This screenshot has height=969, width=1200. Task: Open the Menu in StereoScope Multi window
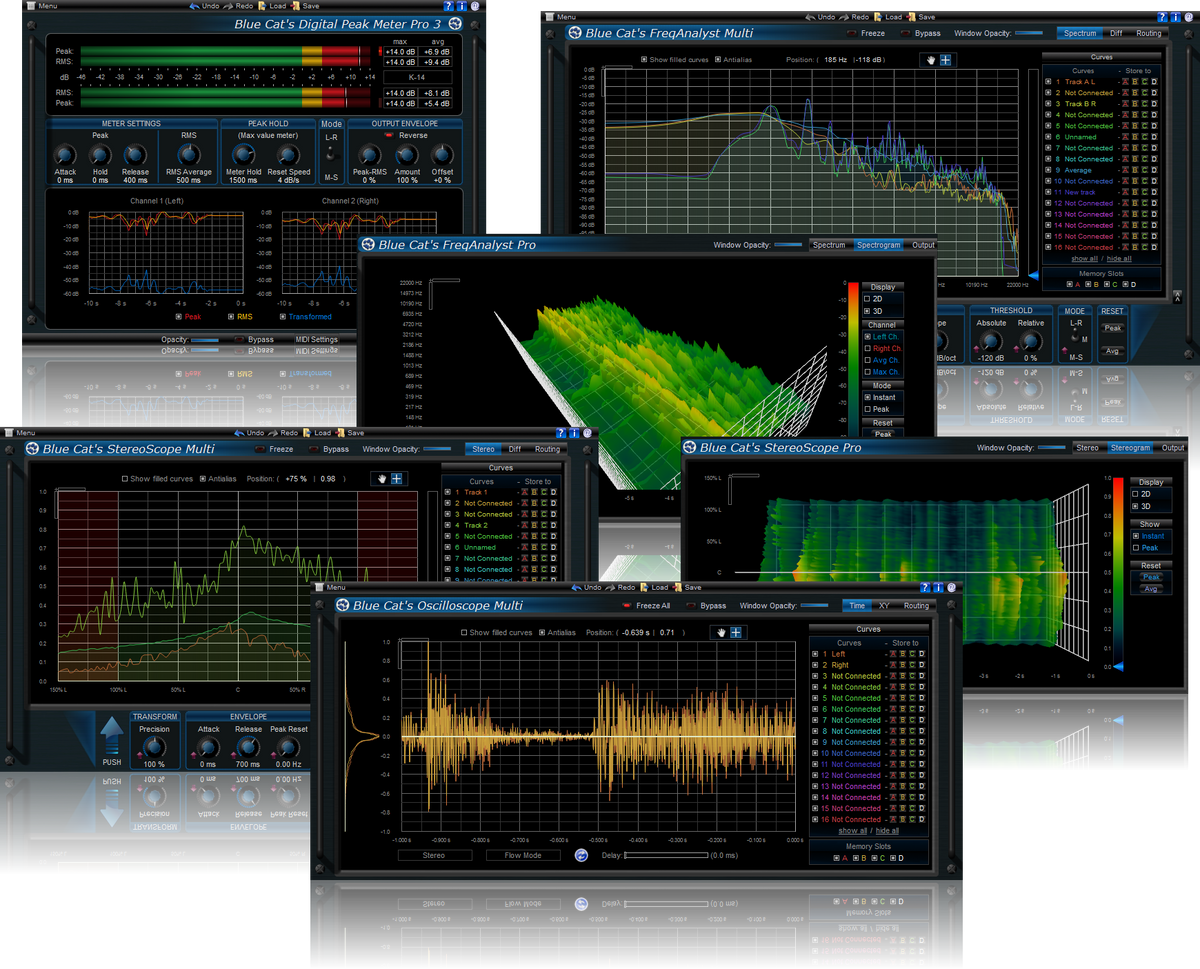pyautogui.click(x=20, y=433)
